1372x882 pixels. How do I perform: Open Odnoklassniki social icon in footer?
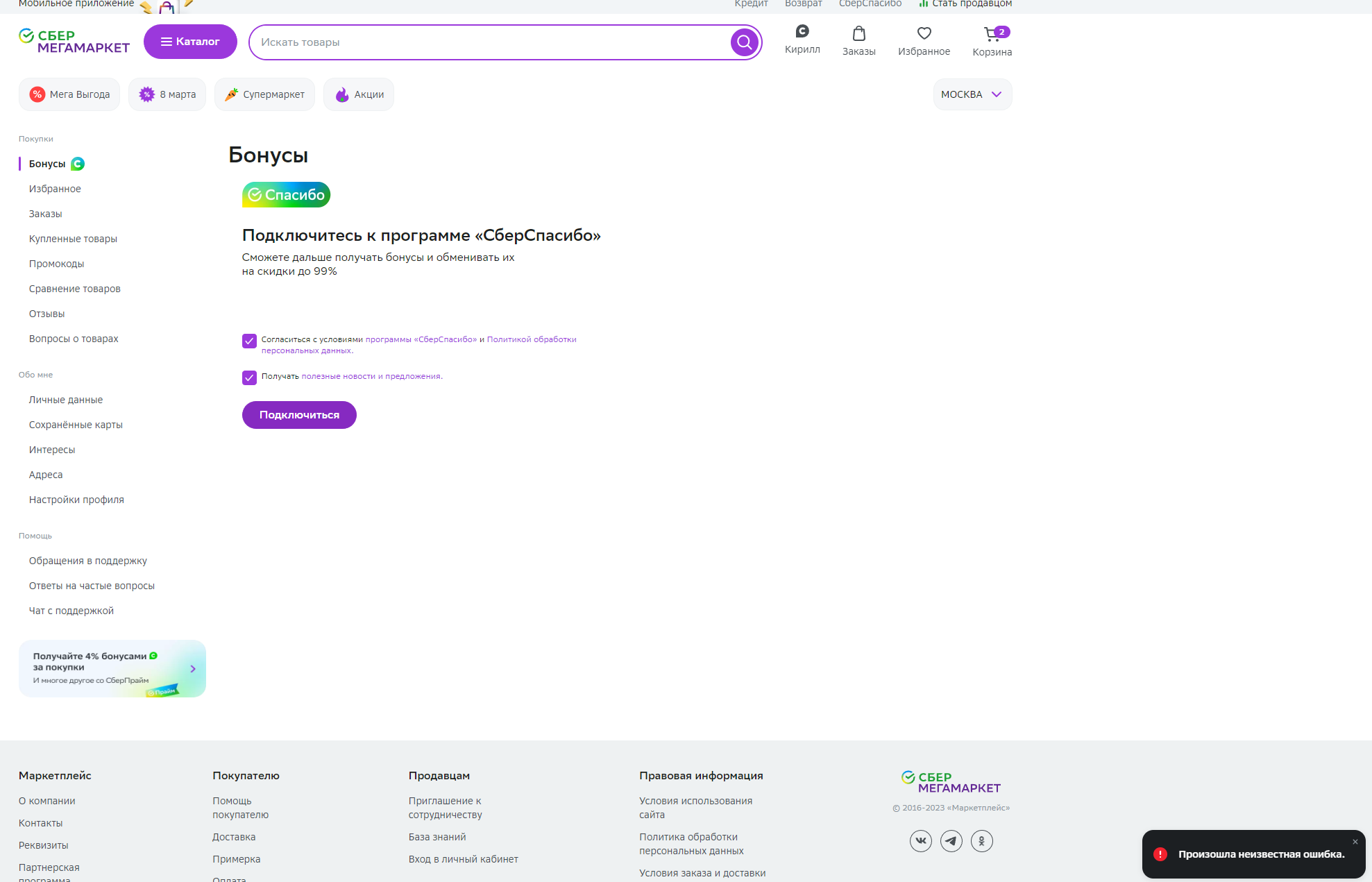(x=982, y=841)
